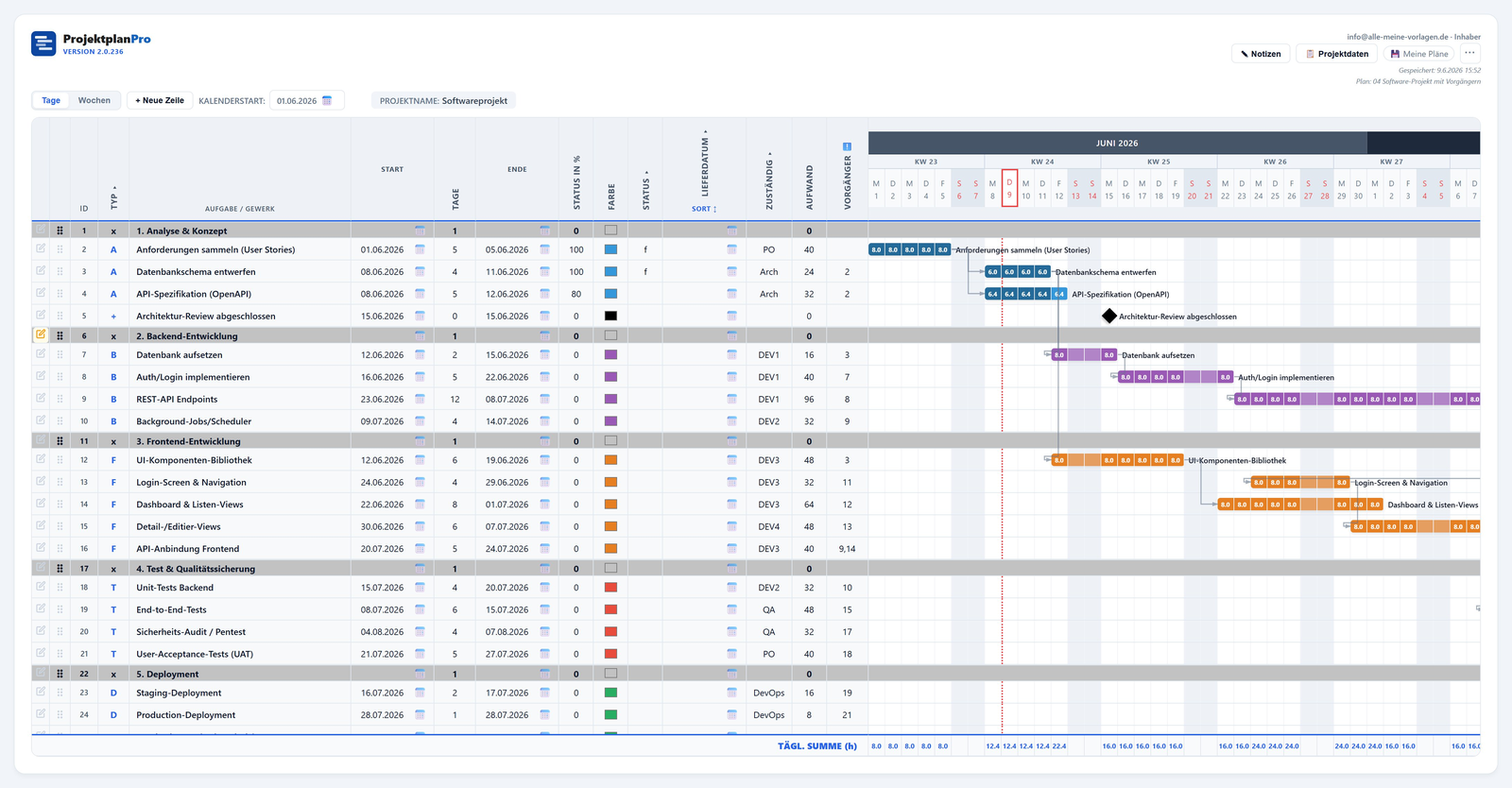Screen dimensions: 1512x788
Task: Open end date calendar for API-Spezifikation (OpenAPI)
Action: [544, 294]
